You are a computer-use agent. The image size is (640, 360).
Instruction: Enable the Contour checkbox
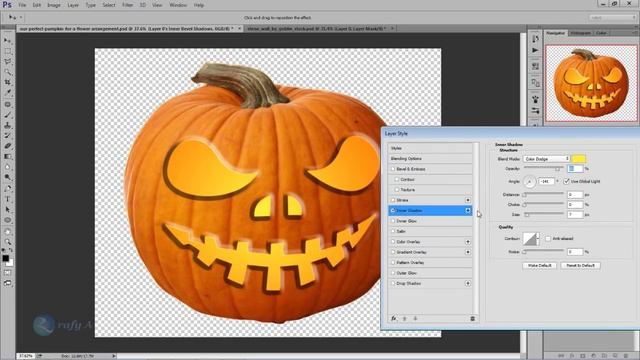396,180
